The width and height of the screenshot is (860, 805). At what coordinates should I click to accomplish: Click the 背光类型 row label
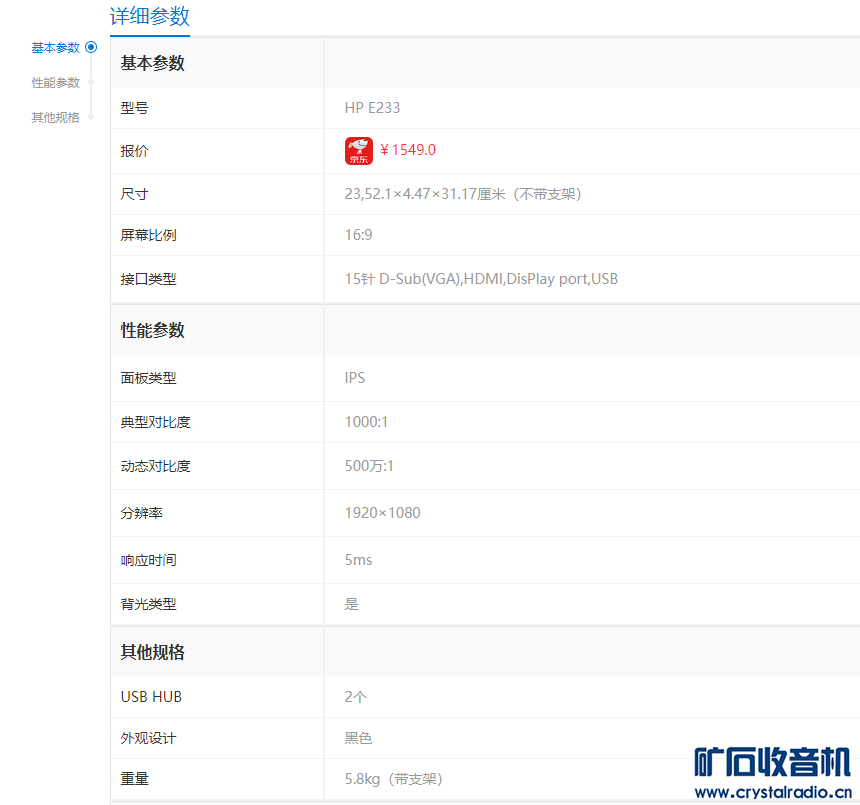point(149,604)
